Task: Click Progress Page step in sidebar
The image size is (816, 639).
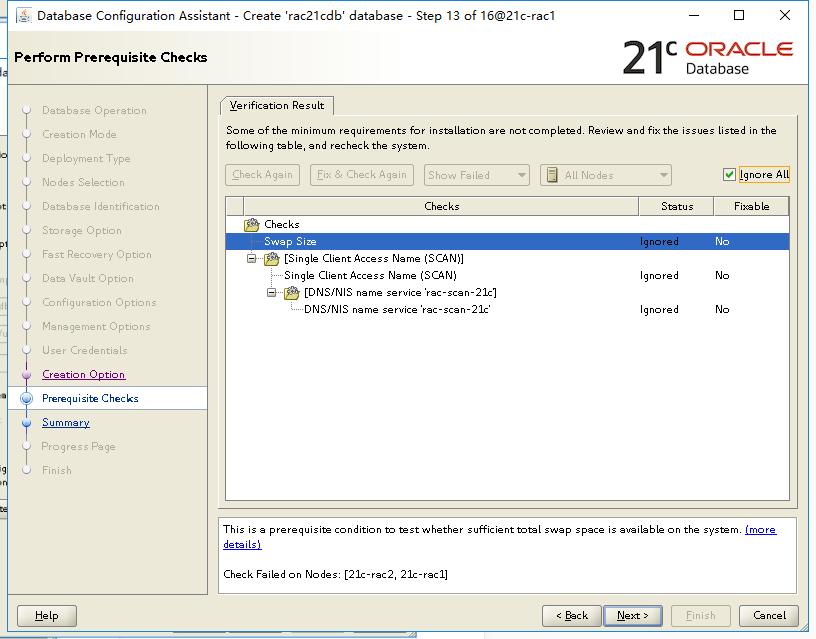Action: (79, 446)
